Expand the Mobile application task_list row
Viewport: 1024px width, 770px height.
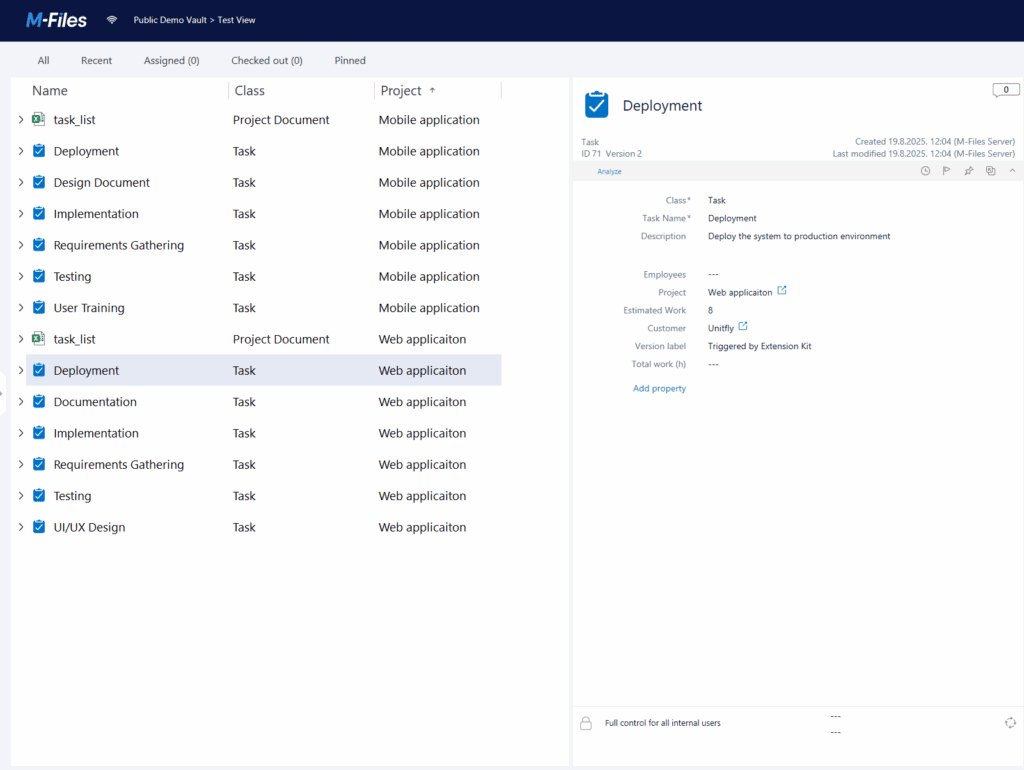pos(21,120)
